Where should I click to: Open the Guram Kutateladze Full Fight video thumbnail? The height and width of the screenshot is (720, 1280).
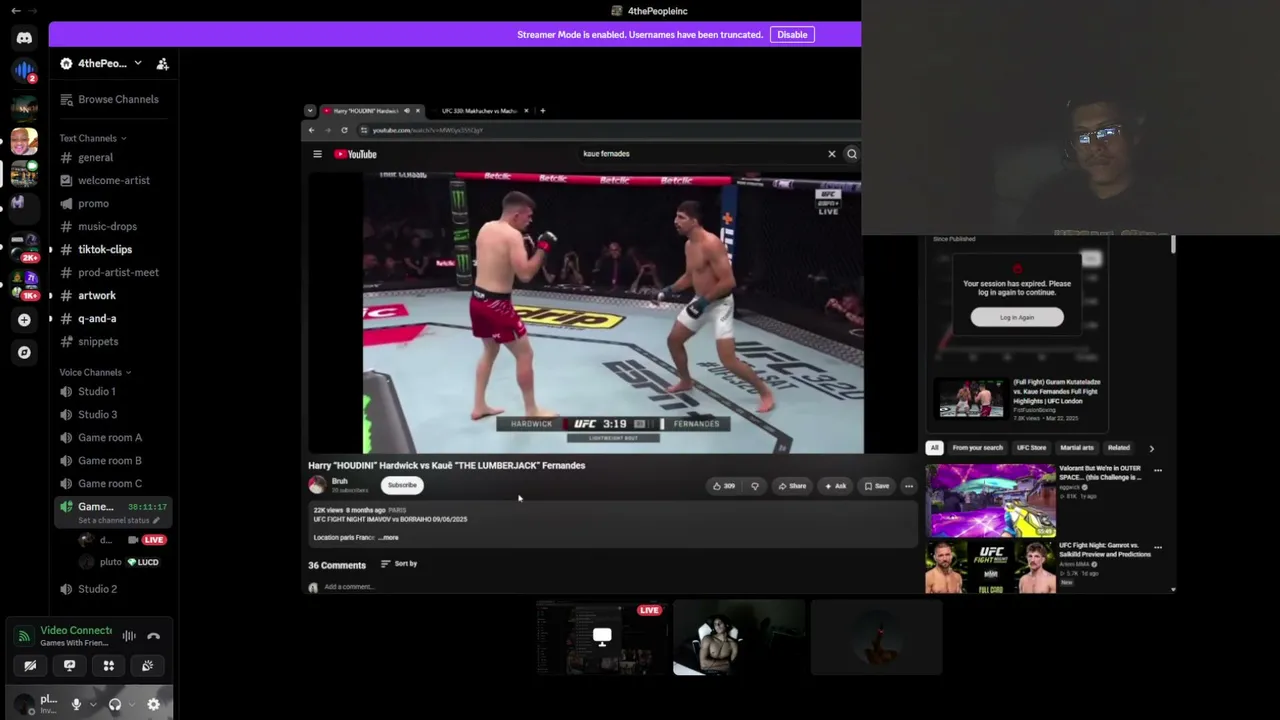[x=970, y=398]
